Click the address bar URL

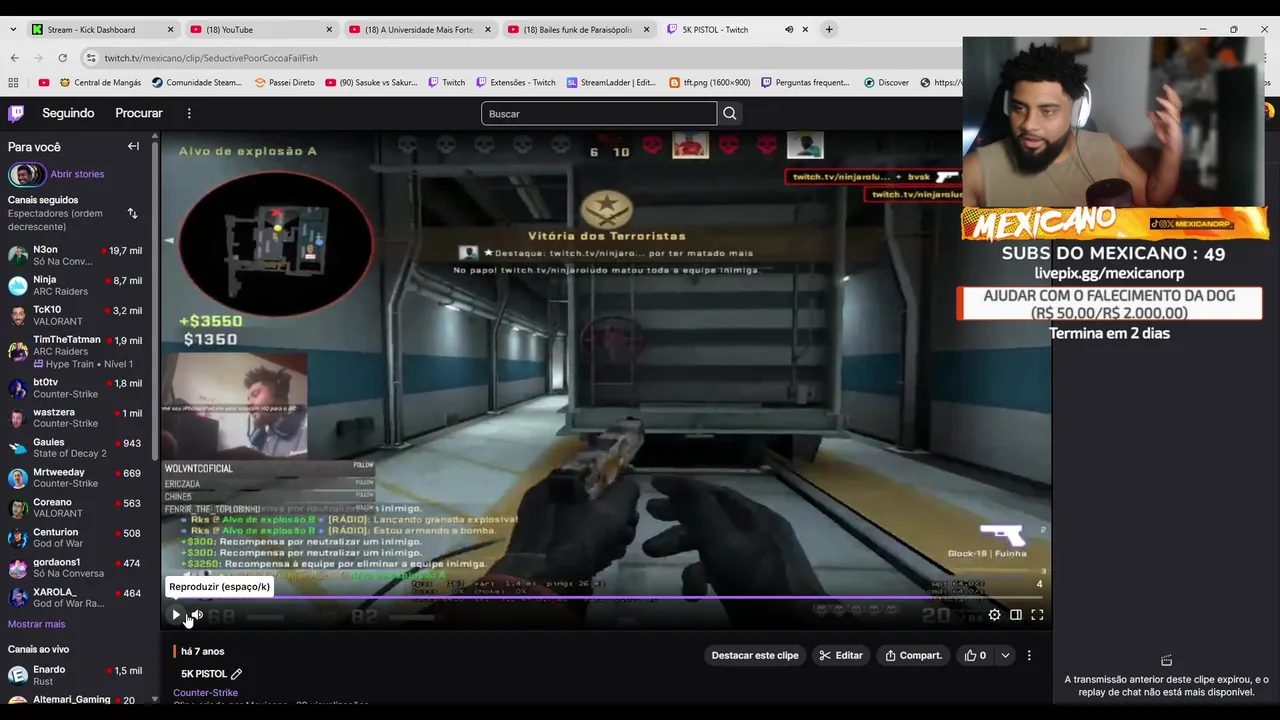[x=211, y=58]
